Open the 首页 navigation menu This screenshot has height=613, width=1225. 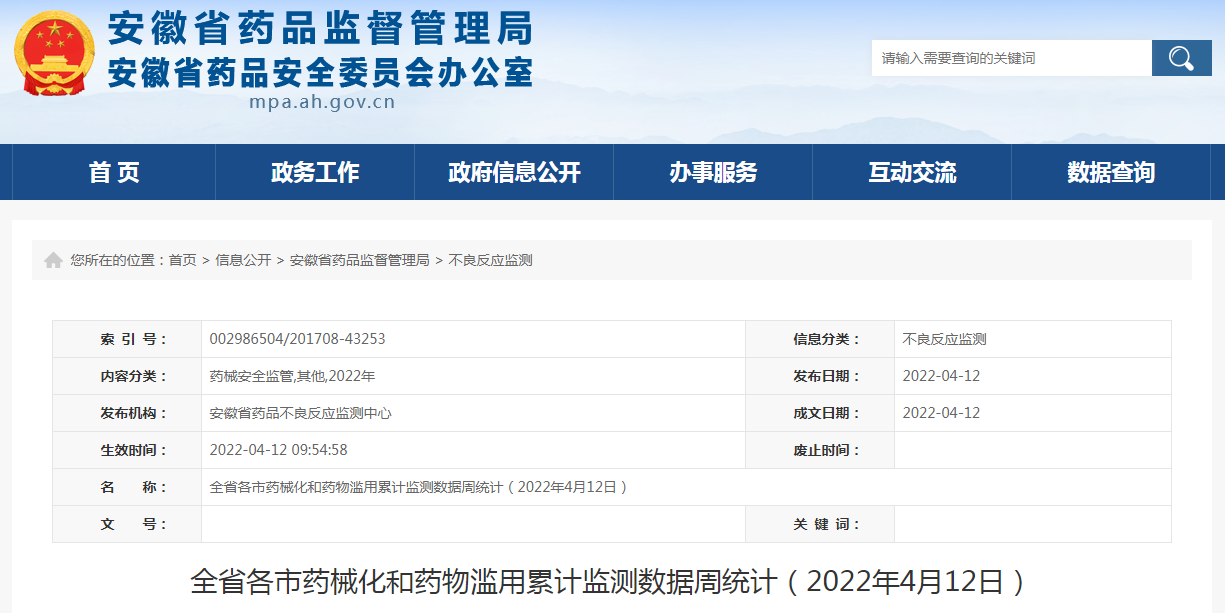click(x=114, y=172)
